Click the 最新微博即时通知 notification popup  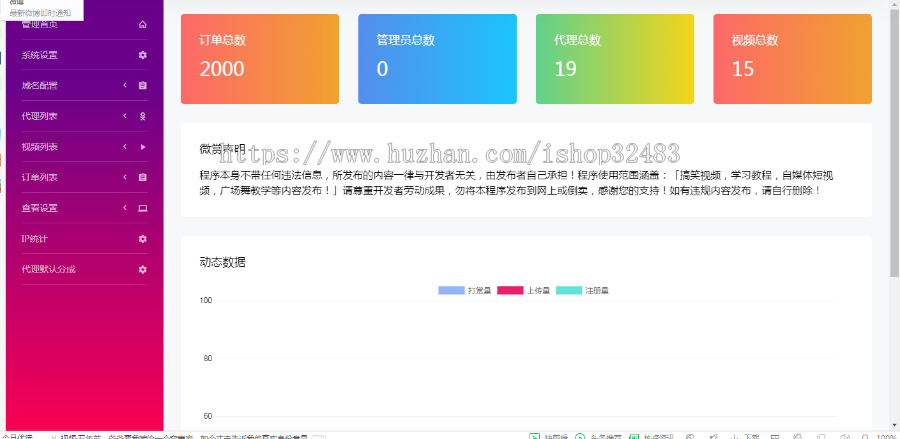(41, 10)
